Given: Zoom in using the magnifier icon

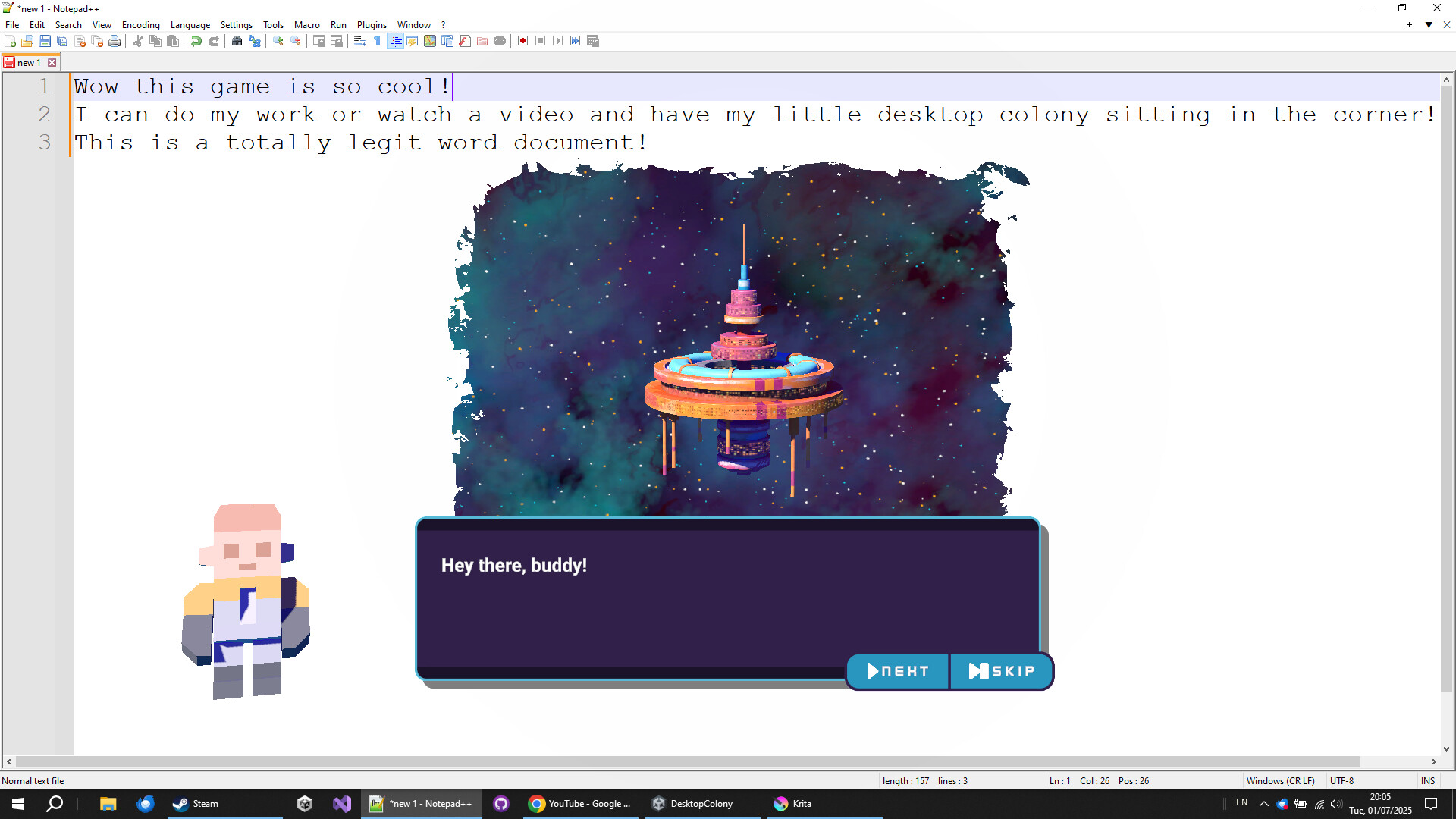Looking at the screenshot, I should [278, 42].
